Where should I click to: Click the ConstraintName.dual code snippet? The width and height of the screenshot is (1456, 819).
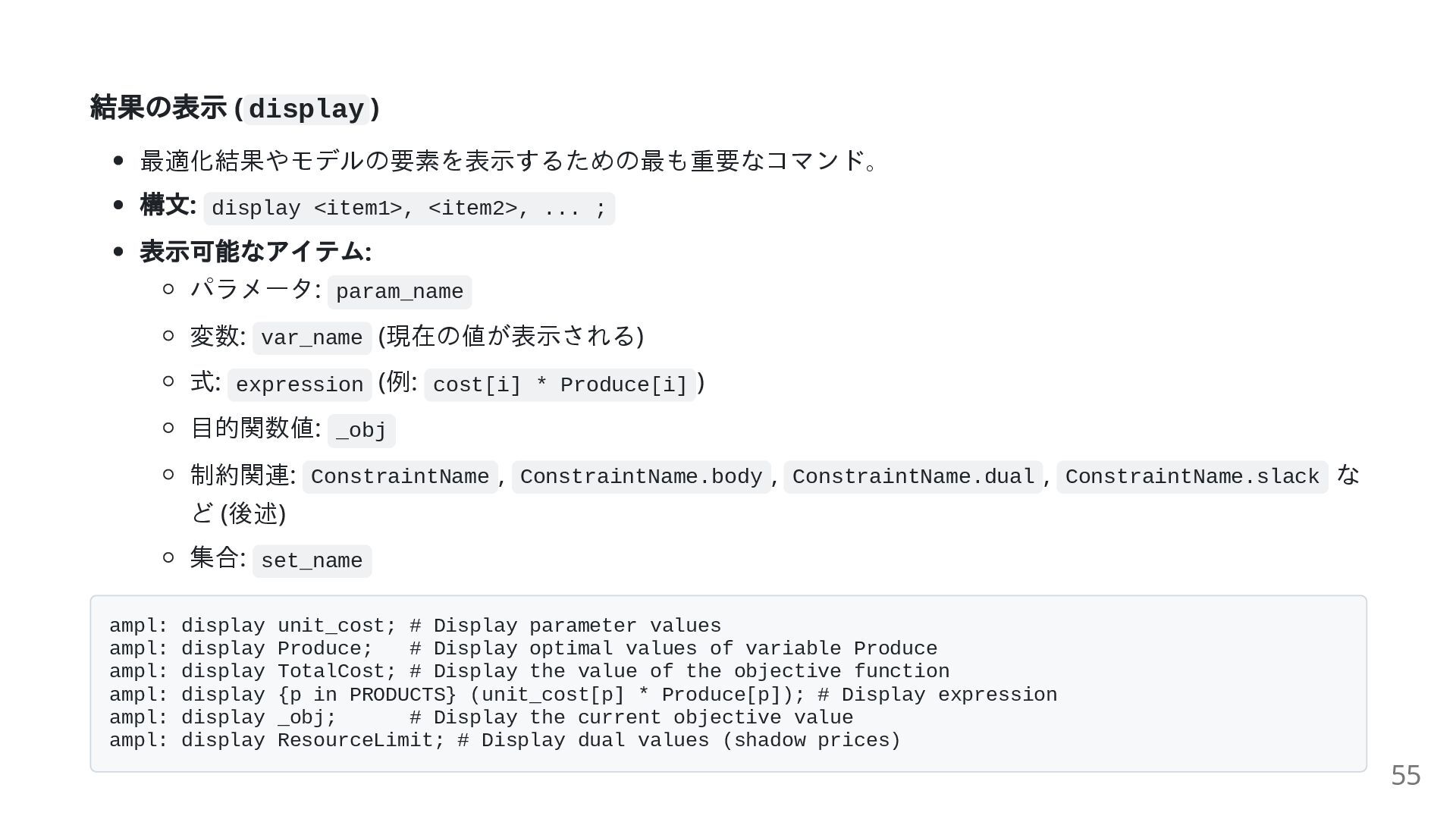913,477
